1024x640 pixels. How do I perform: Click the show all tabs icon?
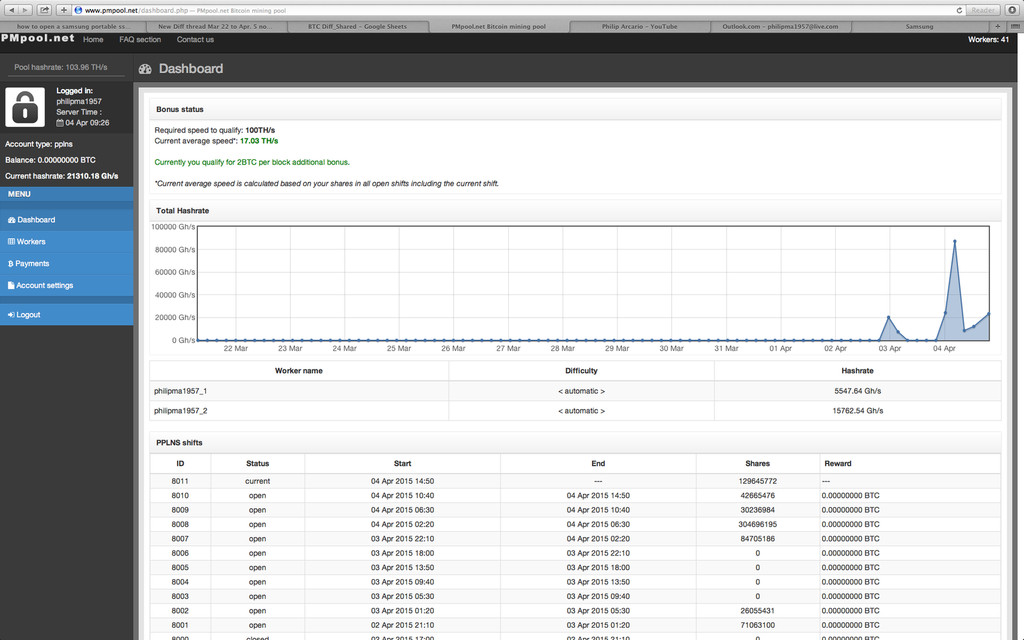coord(1015,26)
